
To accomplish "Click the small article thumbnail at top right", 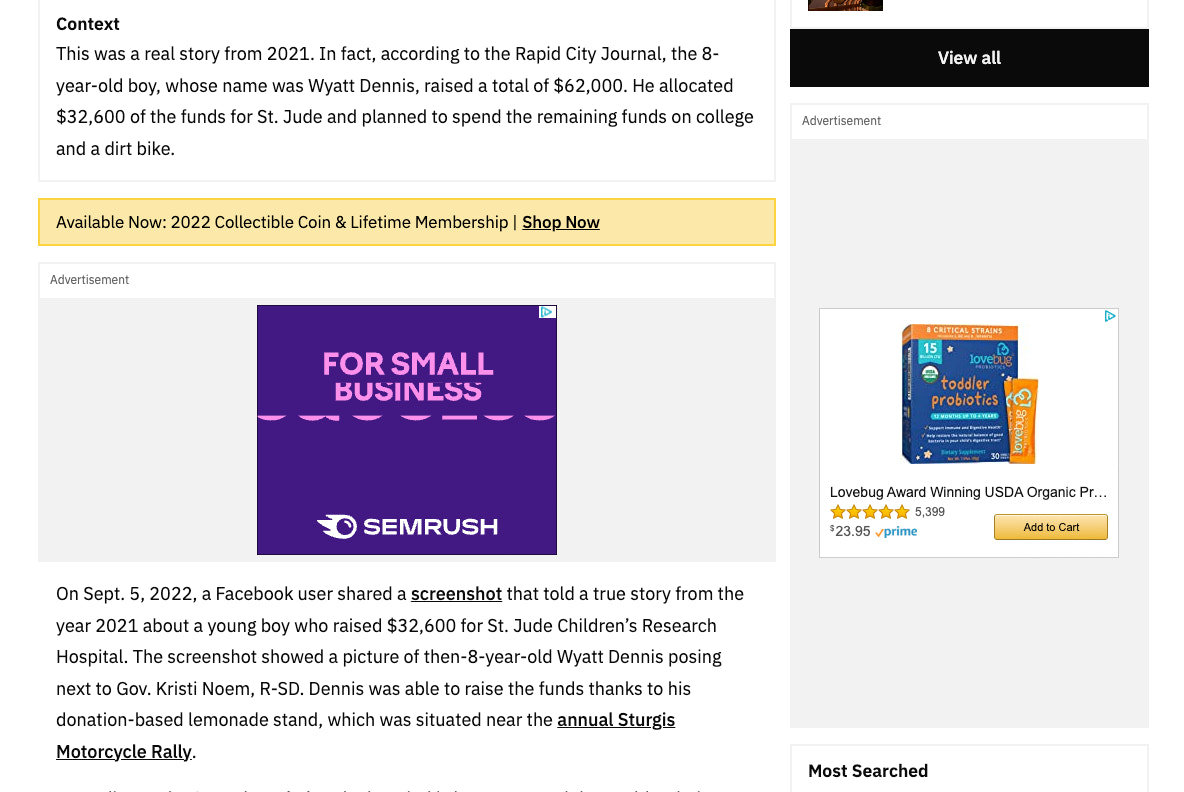I will click(x=845, y=5).
